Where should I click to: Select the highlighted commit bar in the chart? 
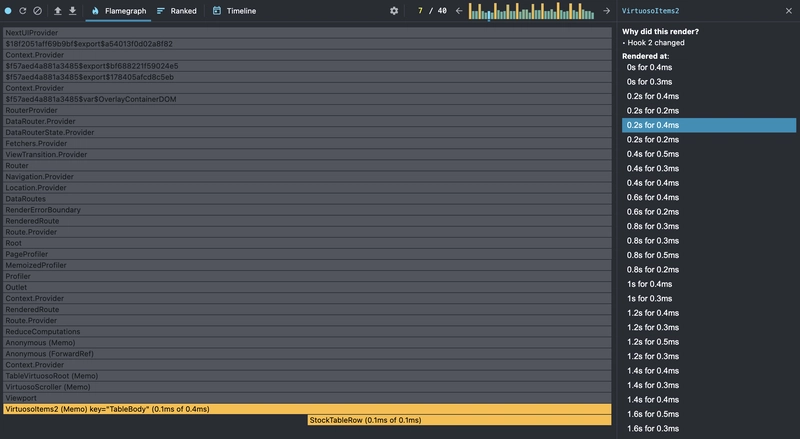pos(489,15)
